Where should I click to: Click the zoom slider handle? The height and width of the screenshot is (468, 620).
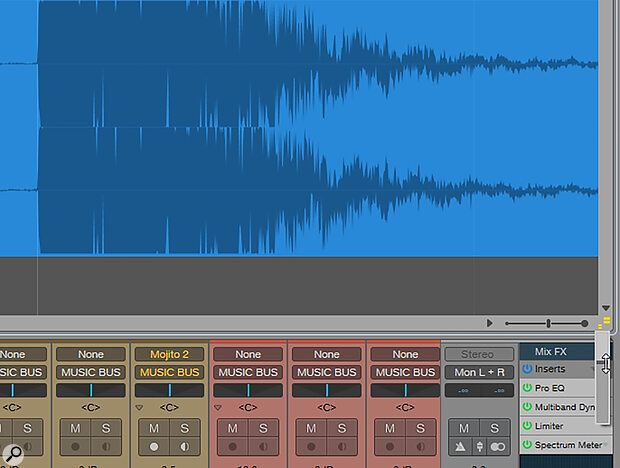548,323
